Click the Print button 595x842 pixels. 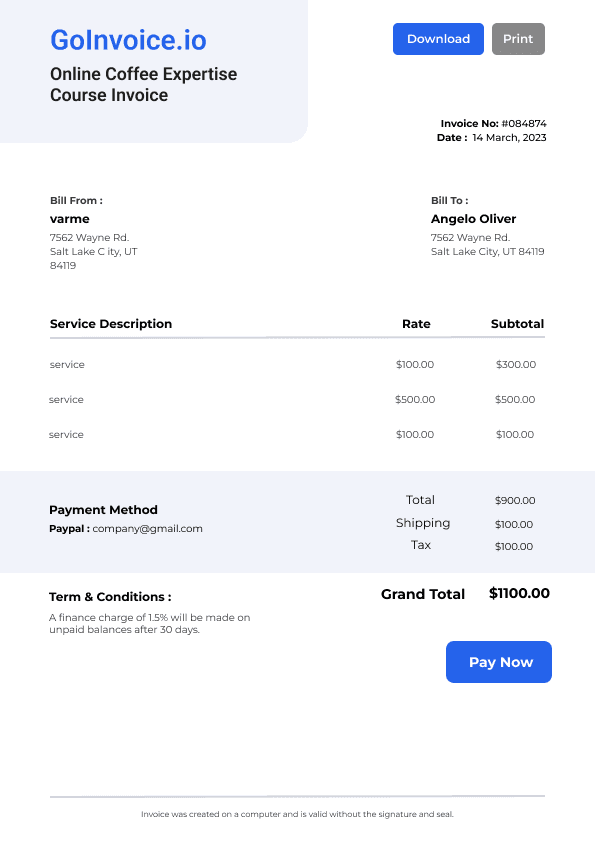pyautogui.click(x=518, y=39)
